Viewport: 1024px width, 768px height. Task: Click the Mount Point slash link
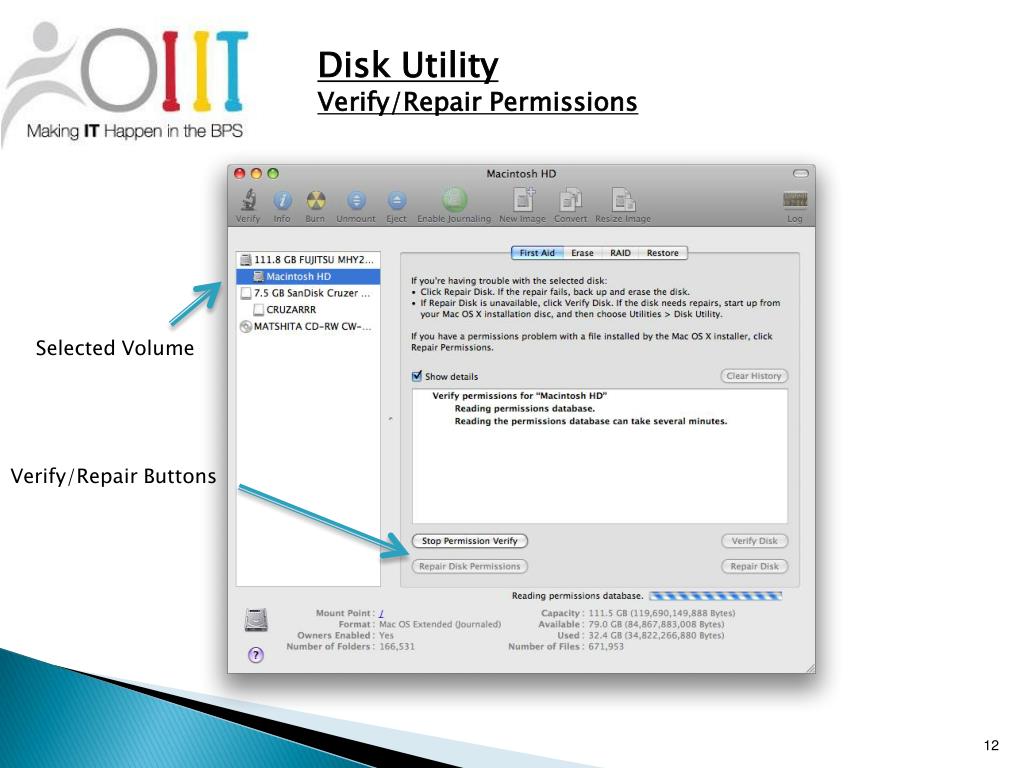[381, 613]
